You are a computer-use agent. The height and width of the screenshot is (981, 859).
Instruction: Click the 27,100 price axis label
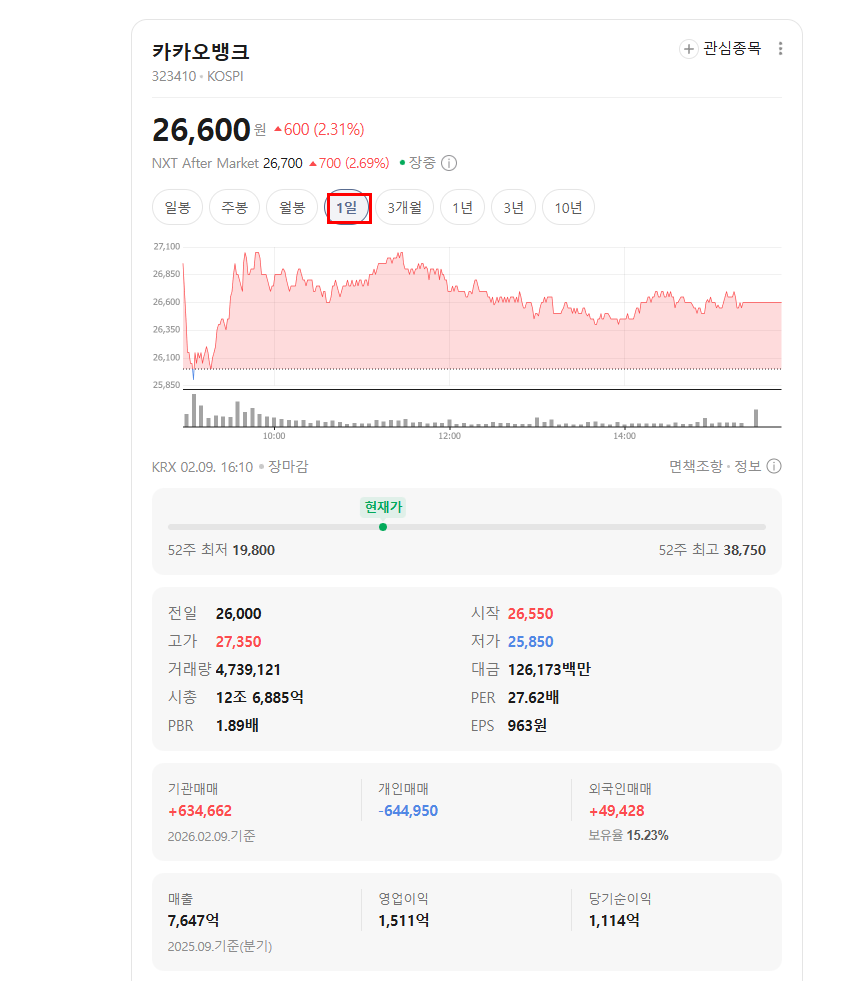pos(166,247)
